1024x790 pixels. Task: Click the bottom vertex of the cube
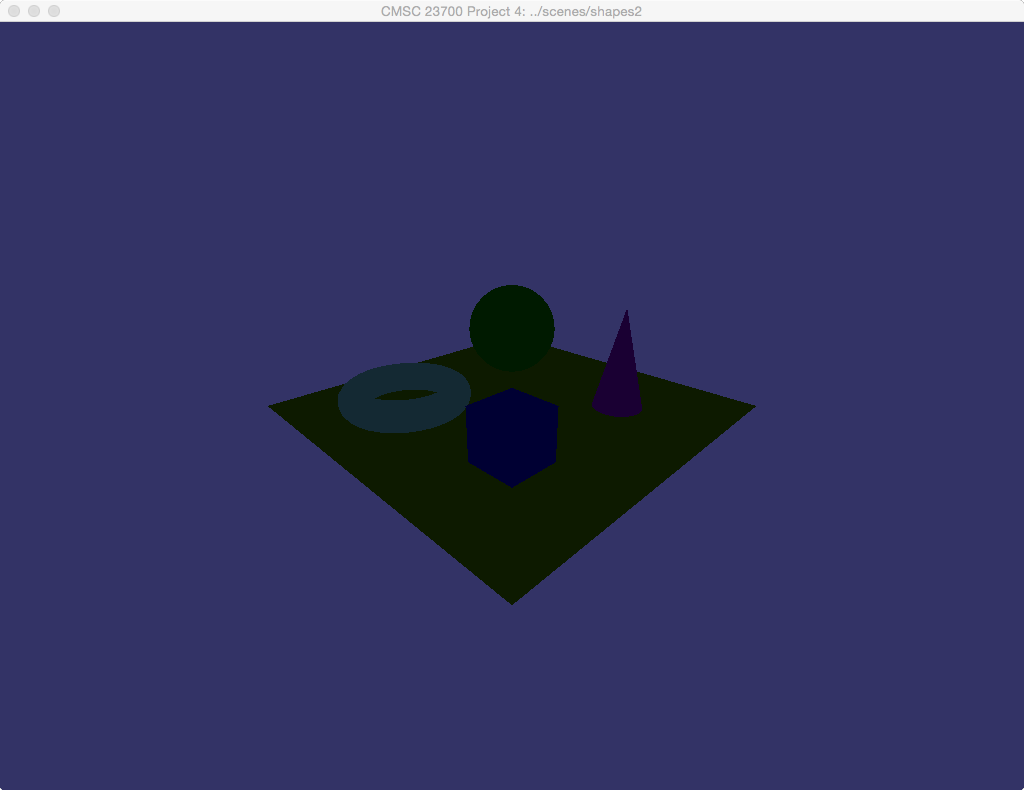pyautogui.click(x=512, y=485)
